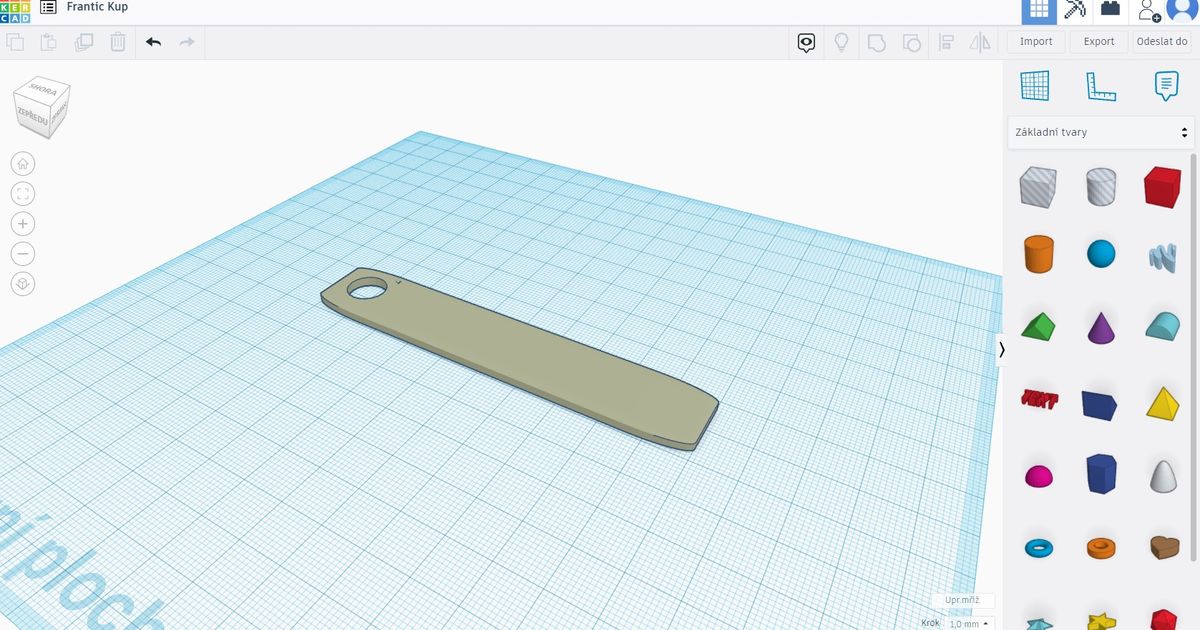Collapse the shapes panel with the chevron
The height and width of the screenshot is (630, 1200).
(1002, 348)
